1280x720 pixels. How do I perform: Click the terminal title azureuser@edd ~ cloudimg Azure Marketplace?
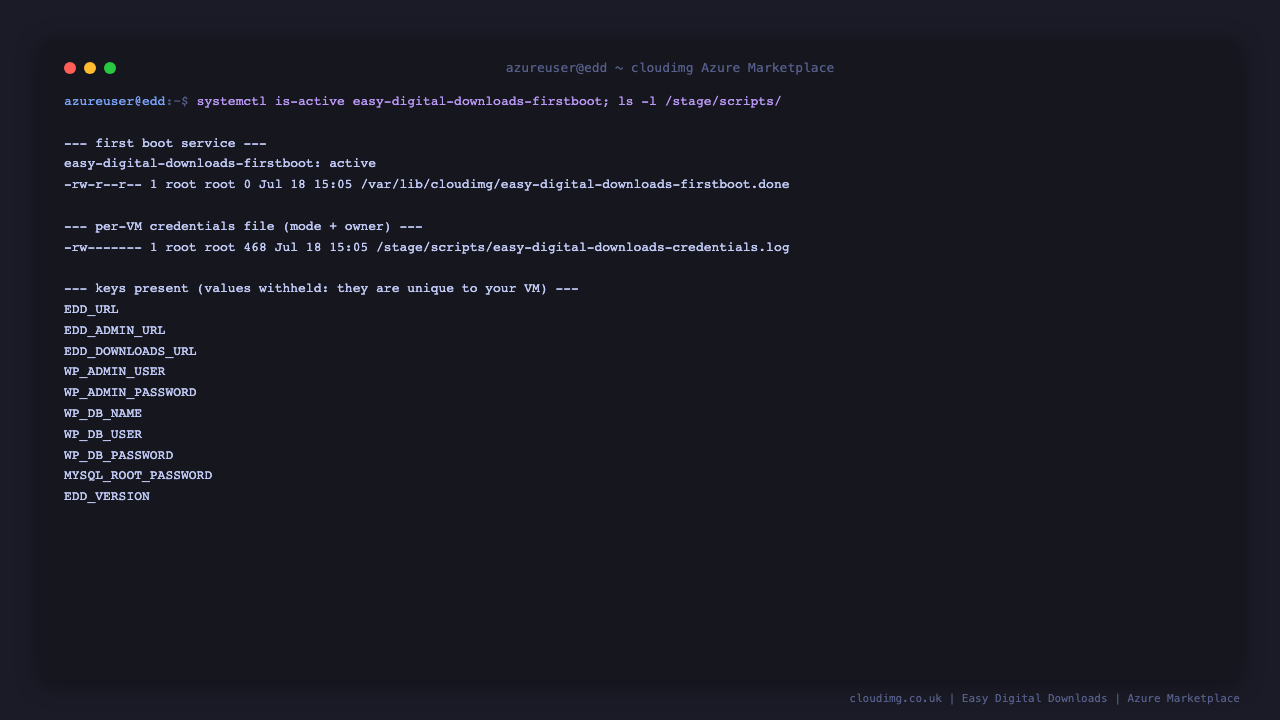tap(670, 68)
